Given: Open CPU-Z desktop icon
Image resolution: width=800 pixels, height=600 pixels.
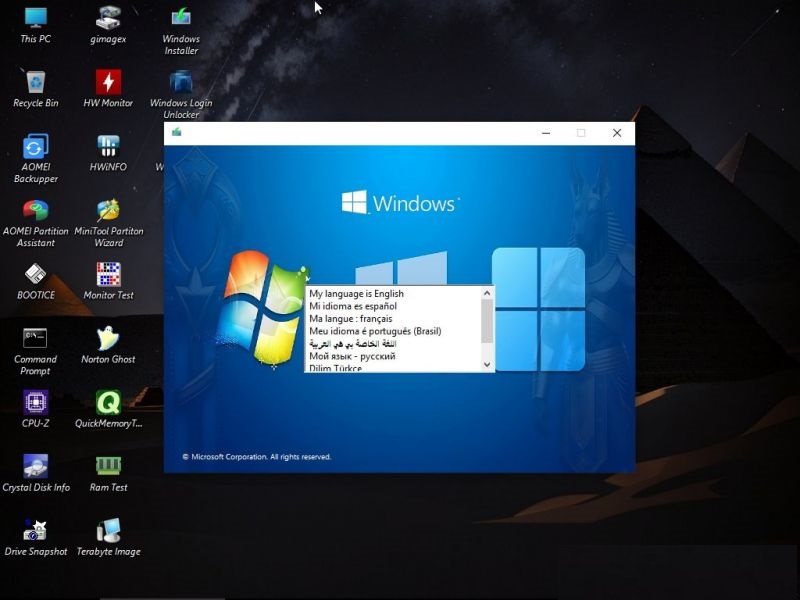Looking at the screenshot, I should pyautogui.click(x=36, y=403).
